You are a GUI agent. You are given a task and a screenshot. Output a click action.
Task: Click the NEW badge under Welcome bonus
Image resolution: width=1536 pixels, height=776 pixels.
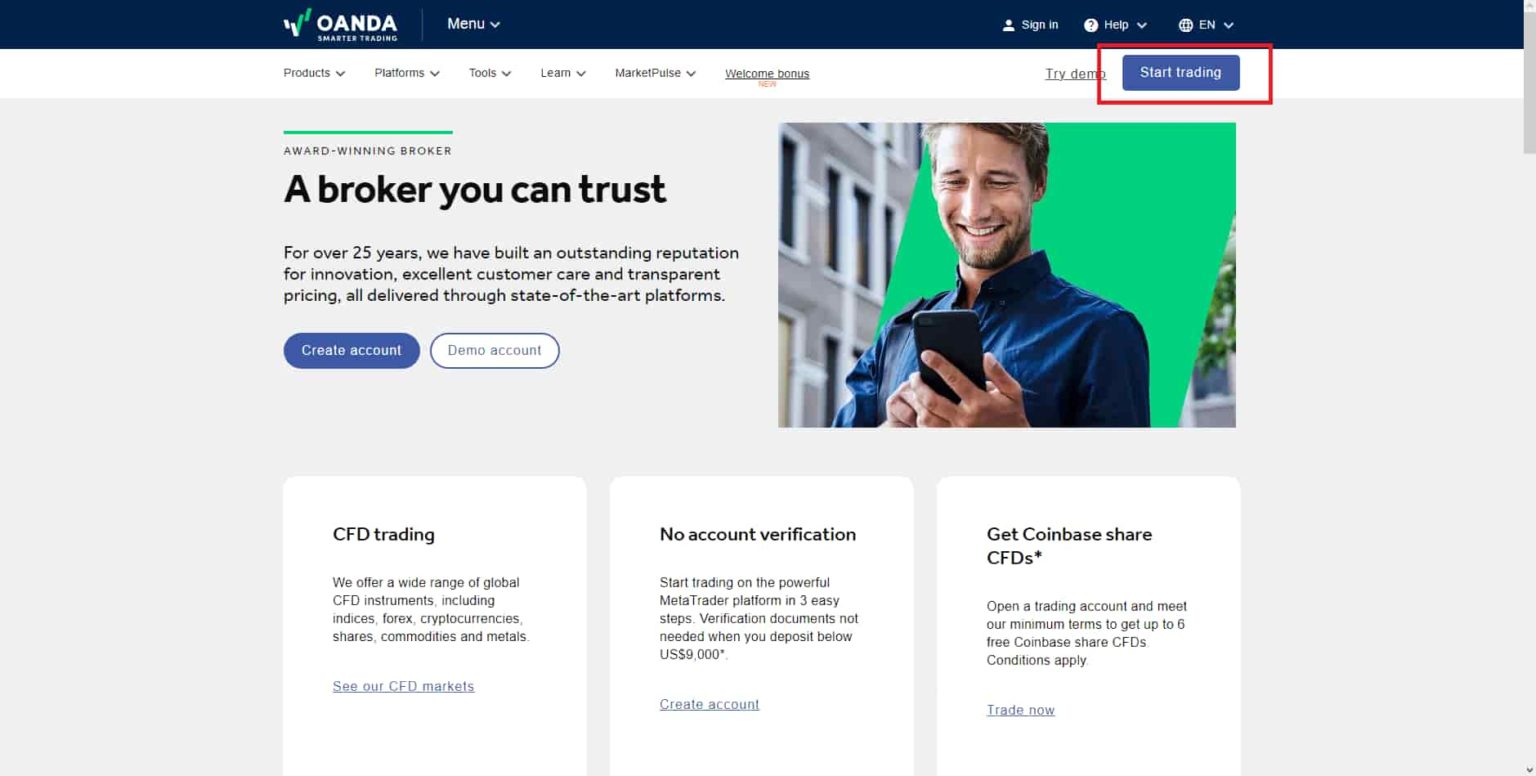(x=767, y=85)
